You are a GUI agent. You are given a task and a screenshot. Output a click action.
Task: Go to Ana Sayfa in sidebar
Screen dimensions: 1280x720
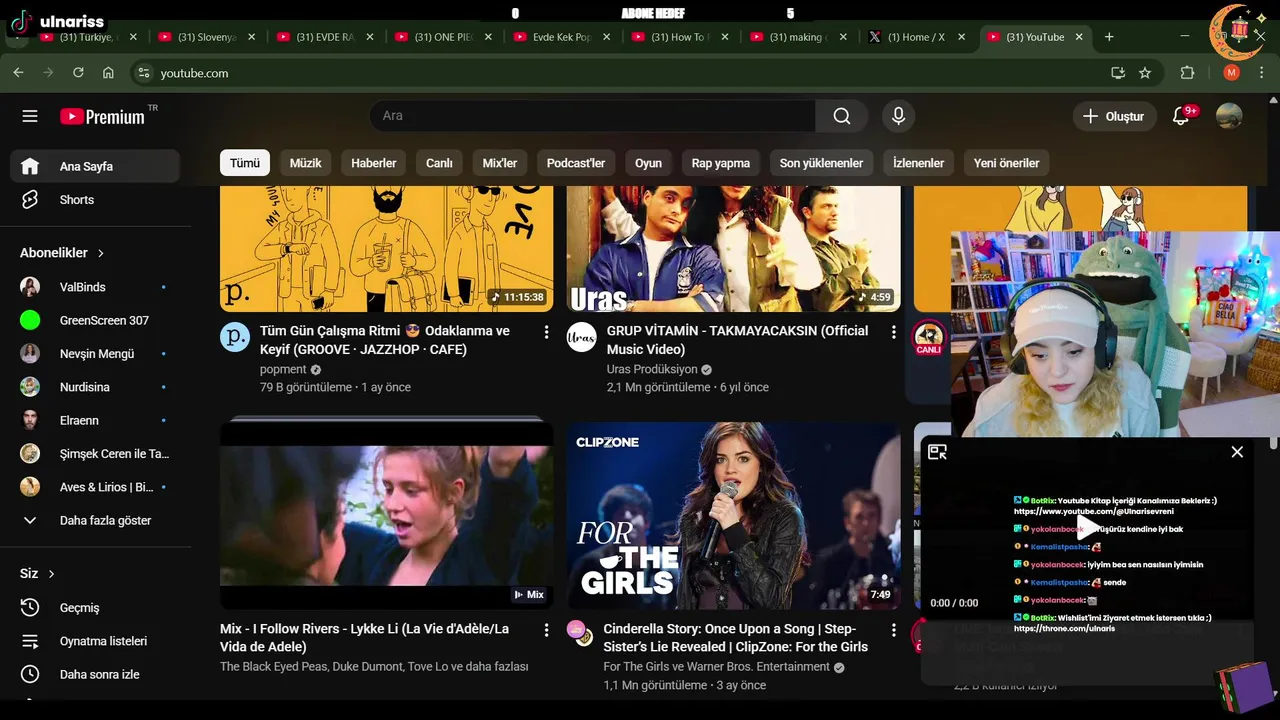[x=95, y=166]
